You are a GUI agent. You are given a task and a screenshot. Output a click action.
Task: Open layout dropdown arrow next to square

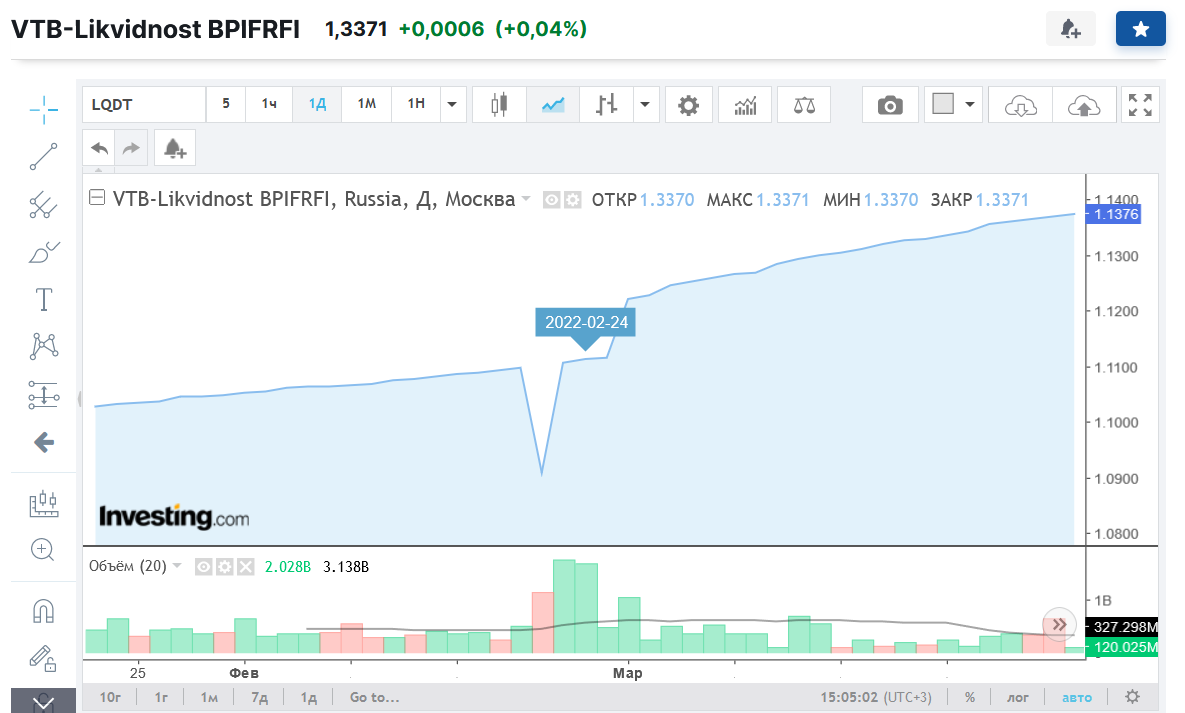point(970,104)
